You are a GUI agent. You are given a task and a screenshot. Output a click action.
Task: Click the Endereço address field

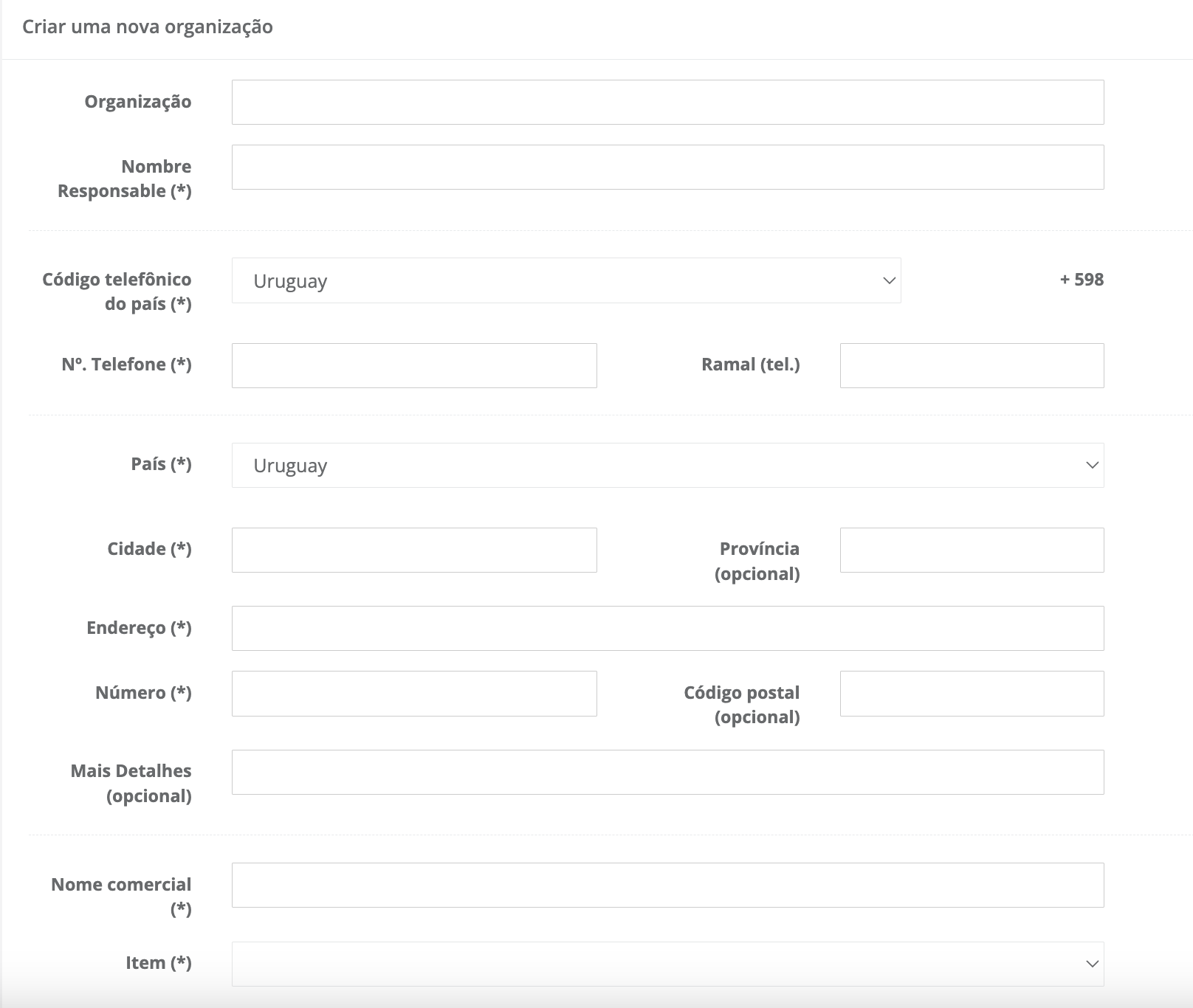pos(667,628)
